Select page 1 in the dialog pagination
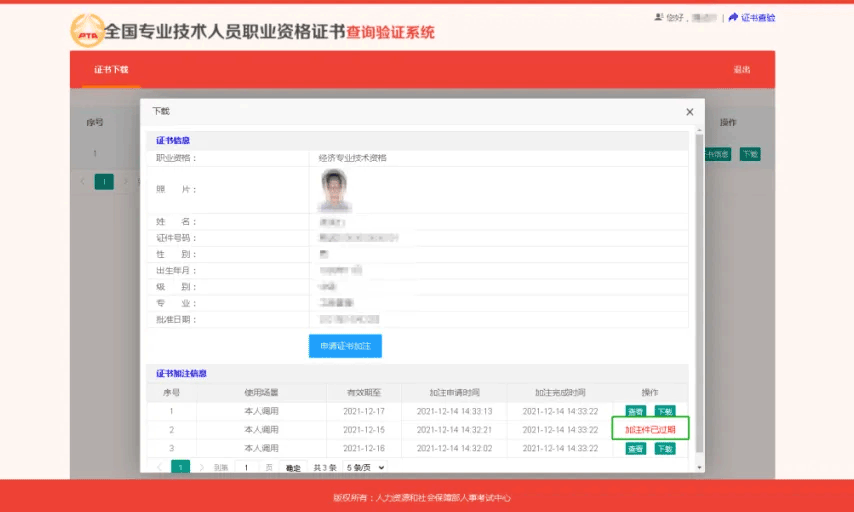The height and width of the screenshot is (512, 854). pyautogui.click(x=180, y=467)
